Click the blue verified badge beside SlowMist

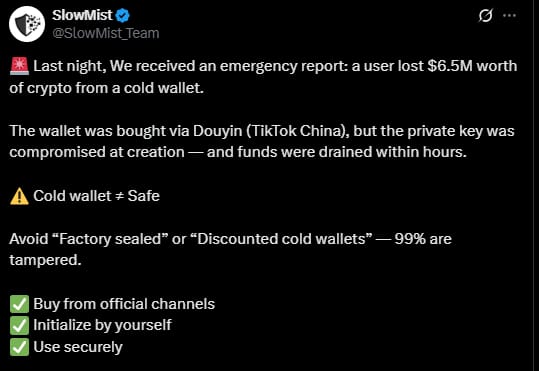123,15
